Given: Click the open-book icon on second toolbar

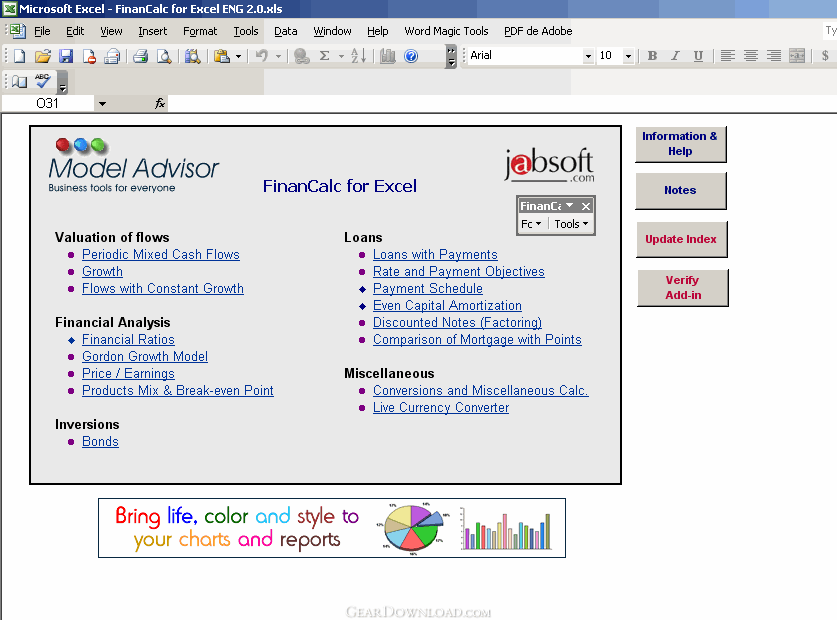Looking at the screenshot, I should (19, 82).
